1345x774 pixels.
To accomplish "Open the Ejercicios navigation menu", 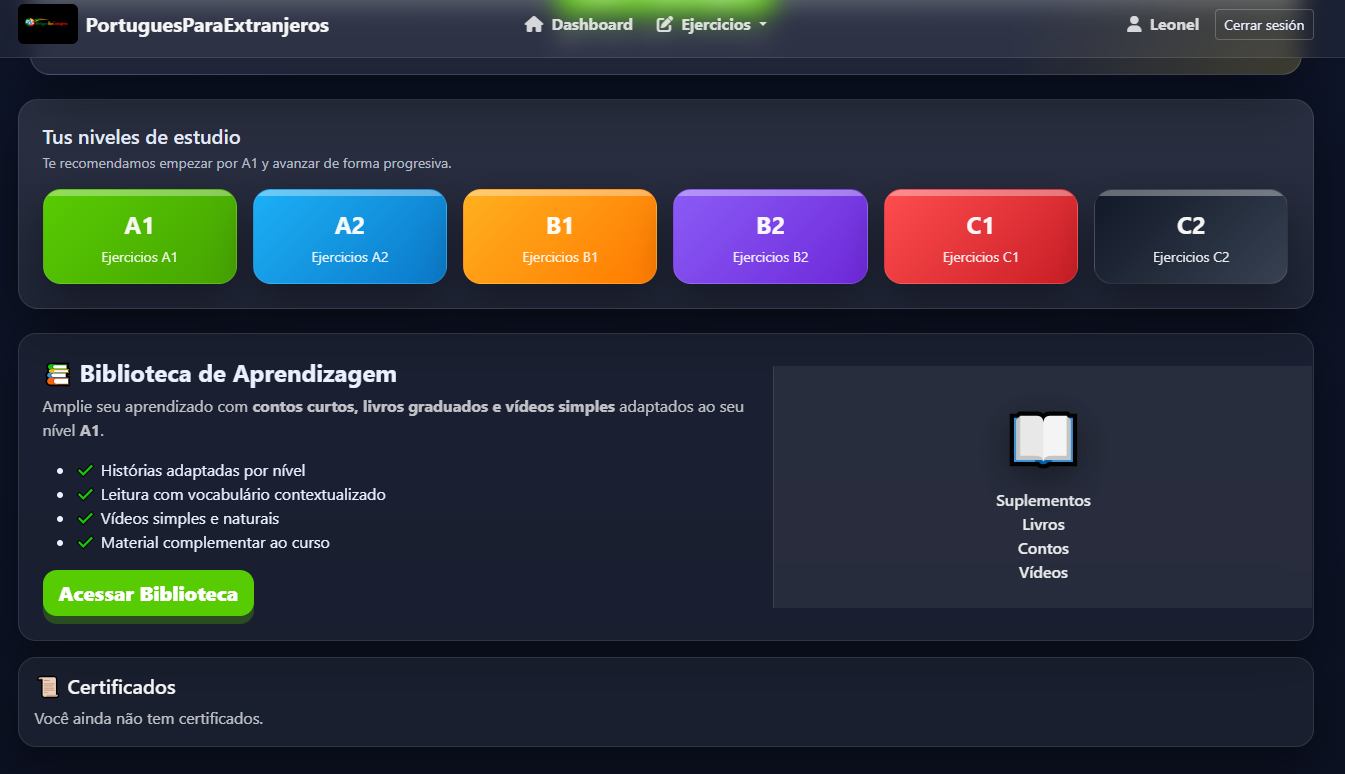I will coord(712,24).
